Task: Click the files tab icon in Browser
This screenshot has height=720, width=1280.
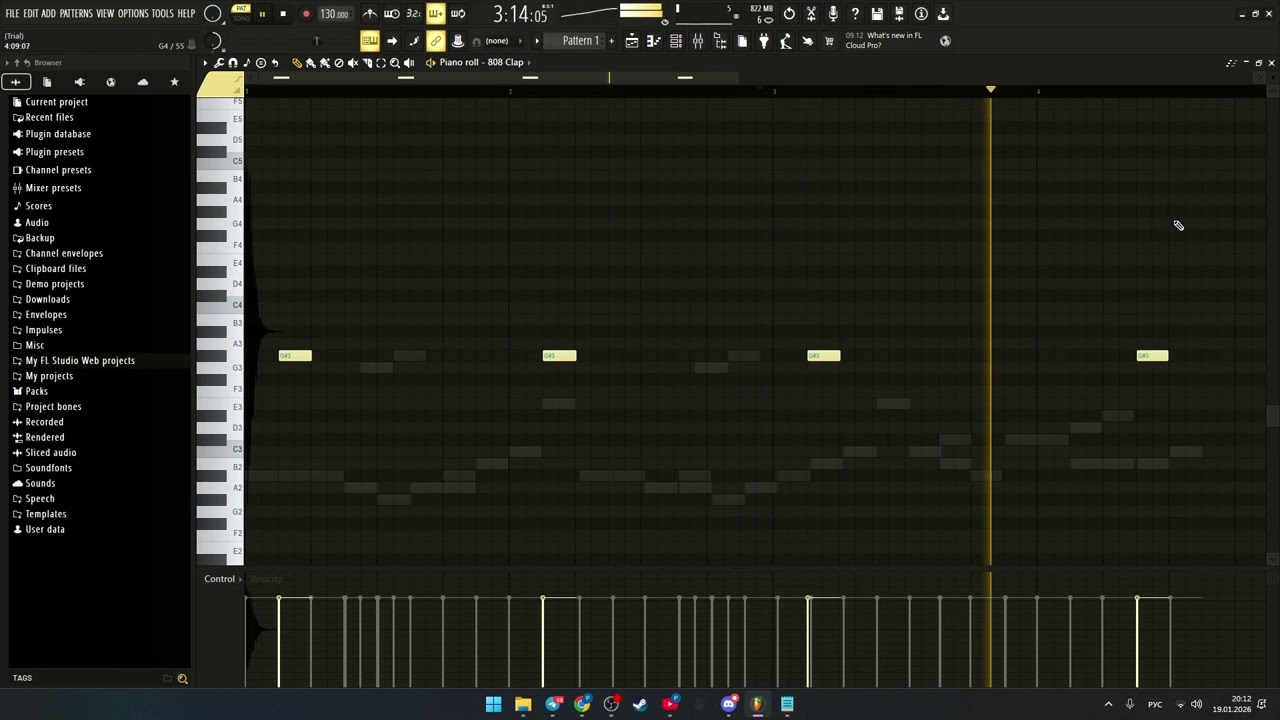Action: coord(47,82)
